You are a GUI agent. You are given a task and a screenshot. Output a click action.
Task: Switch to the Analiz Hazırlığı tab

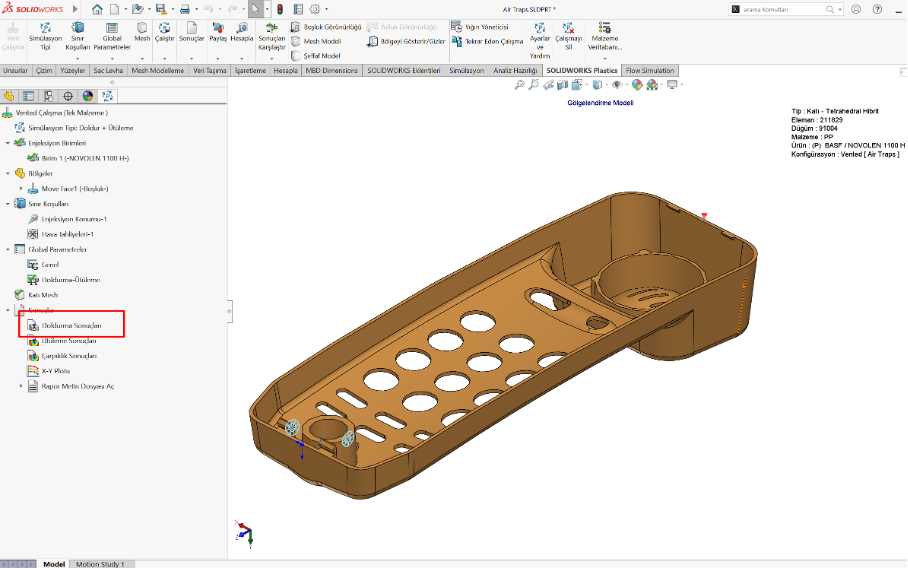515,70
